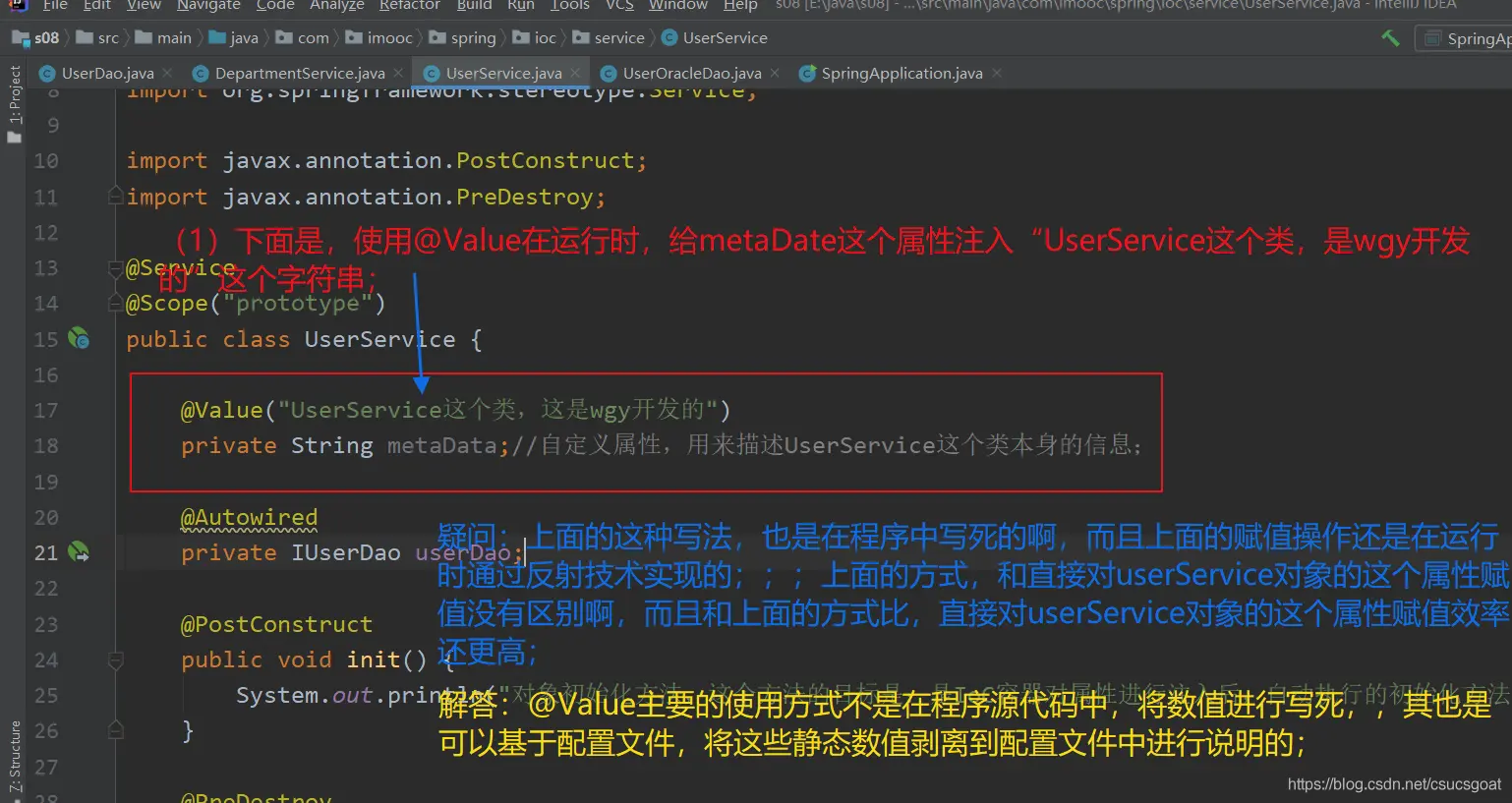Click the "prototype" scope string on line 14
This screenshot has width=1512, height=803.
coord(298,304)
